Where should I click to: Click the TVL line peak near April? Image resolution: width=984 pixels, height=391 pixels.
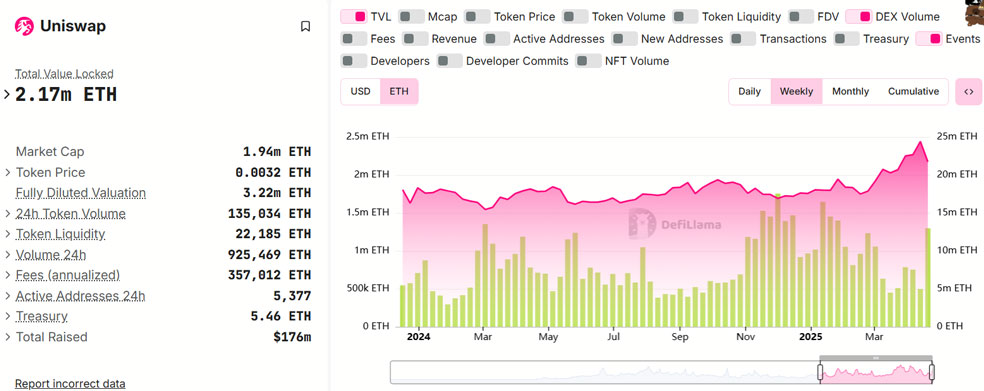(x=921, y=142)
